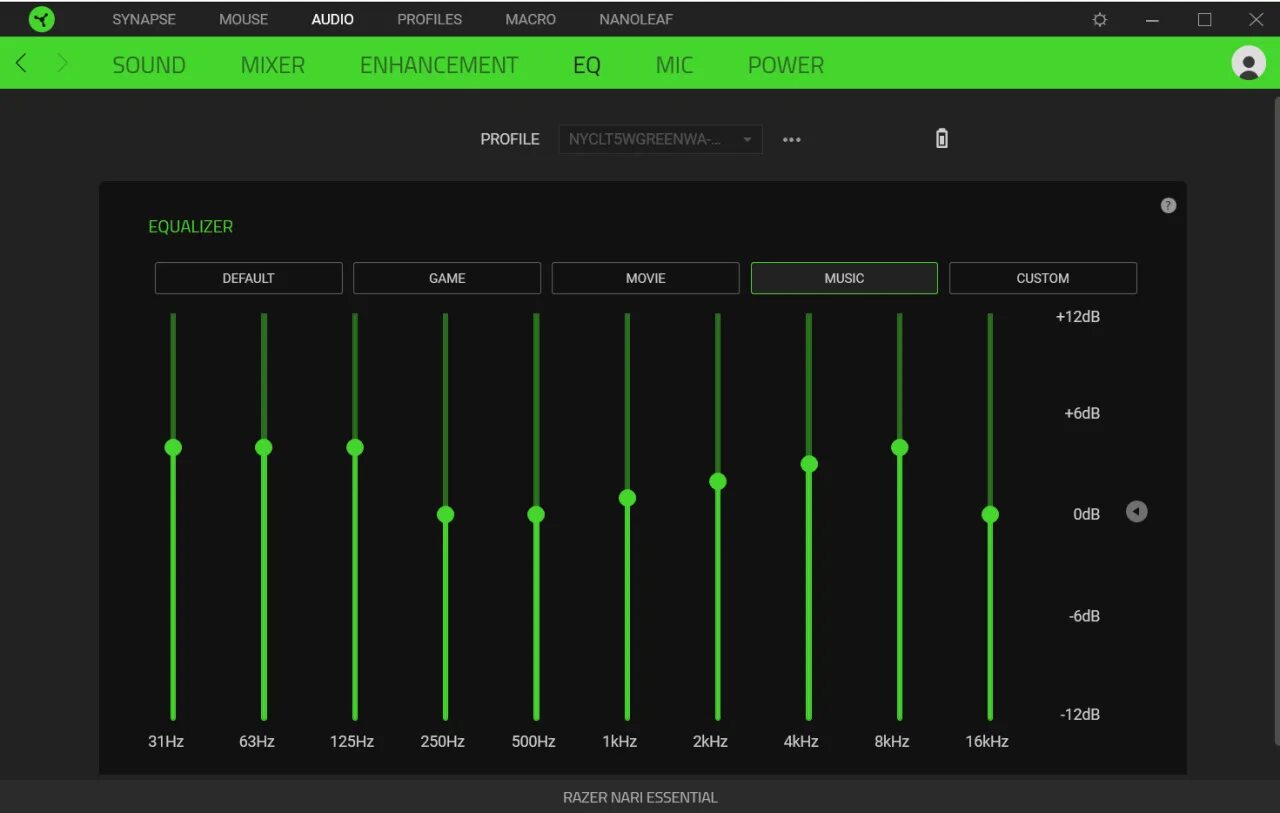Click the 0dB scale label
Viewport: 1280px width, 813px height.
[x=1087, y=514]
